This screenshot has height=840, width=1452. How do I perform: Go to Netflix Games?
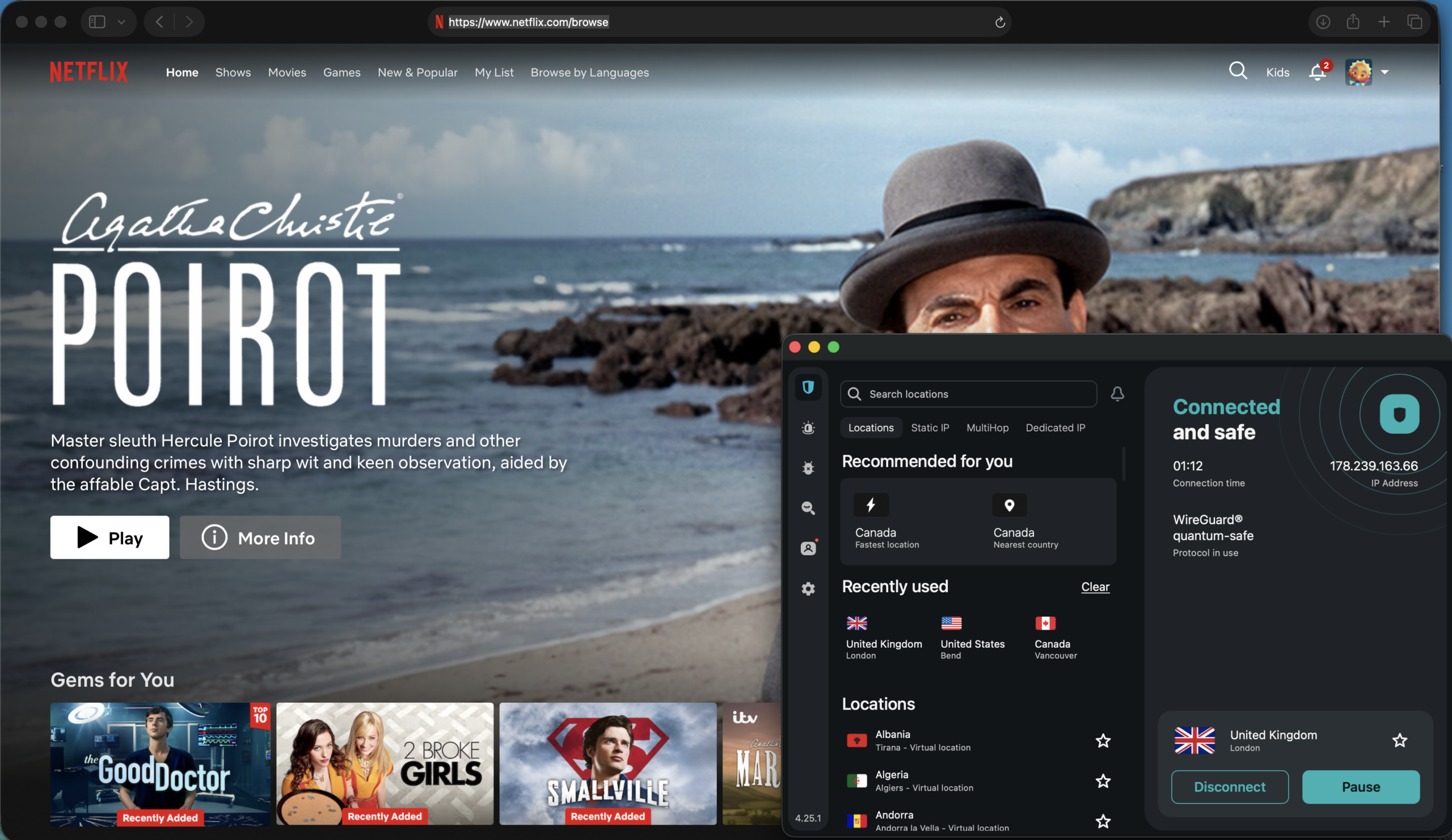coord(341,73)
